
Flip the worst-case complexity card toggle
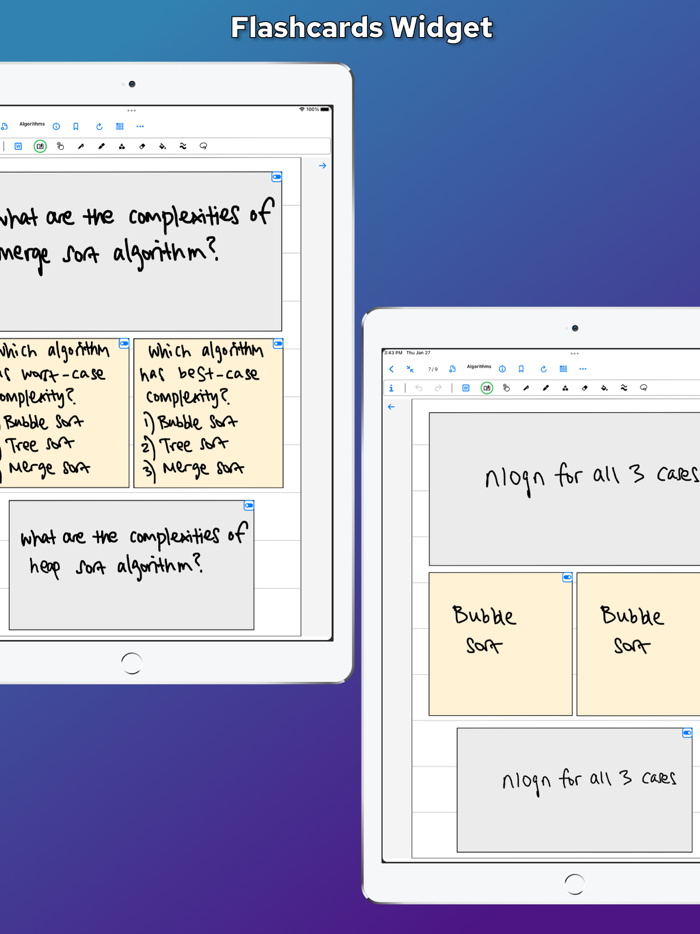coord(124,344)
